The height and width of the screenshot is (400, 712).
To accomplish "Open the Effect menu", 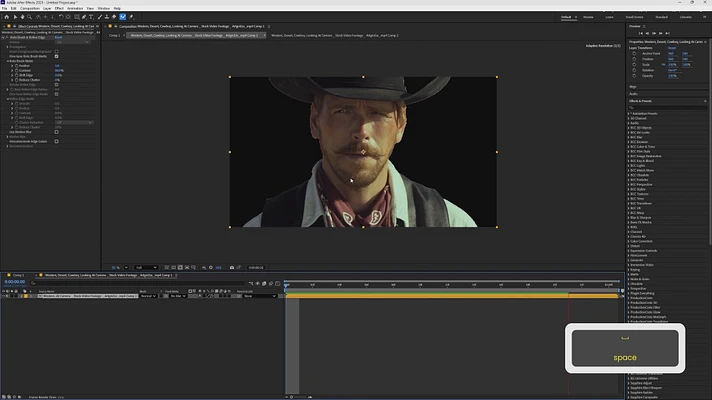I will 59,8.
